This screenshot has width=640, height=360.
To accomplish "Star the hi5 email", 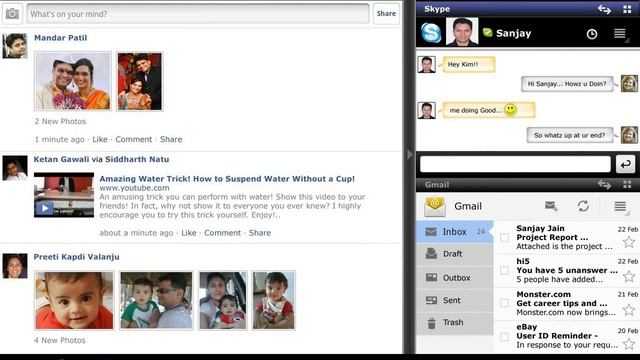I will 629,277.
